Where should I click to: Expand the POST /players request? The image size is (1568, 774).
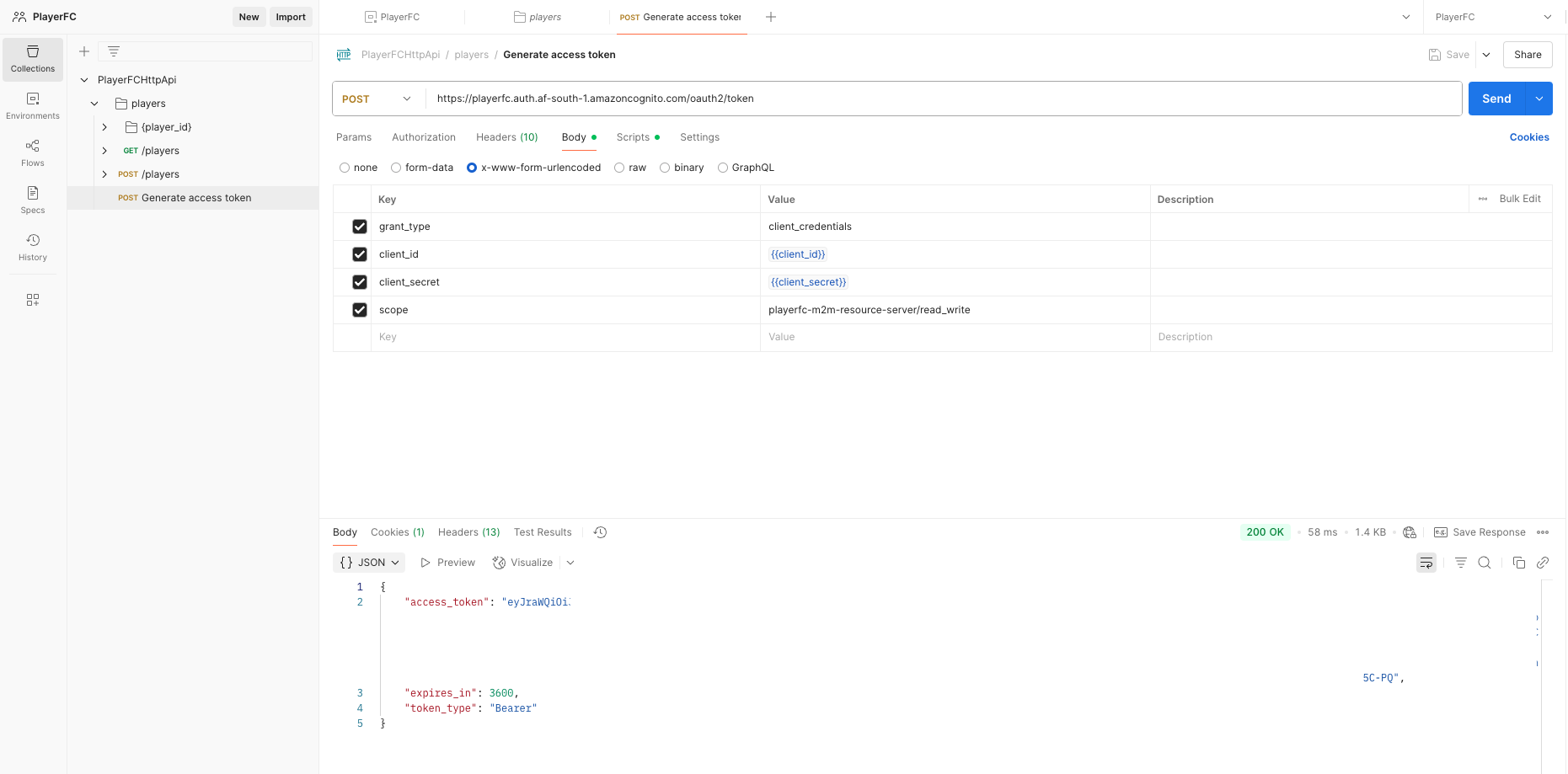104,174
